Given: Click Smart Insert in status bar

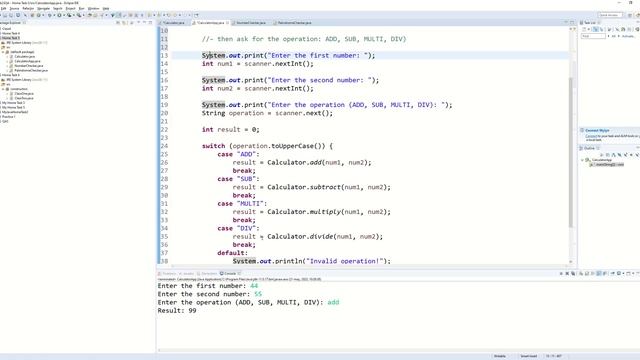Looking at the screenshot, I should click(x=529, y=356).
